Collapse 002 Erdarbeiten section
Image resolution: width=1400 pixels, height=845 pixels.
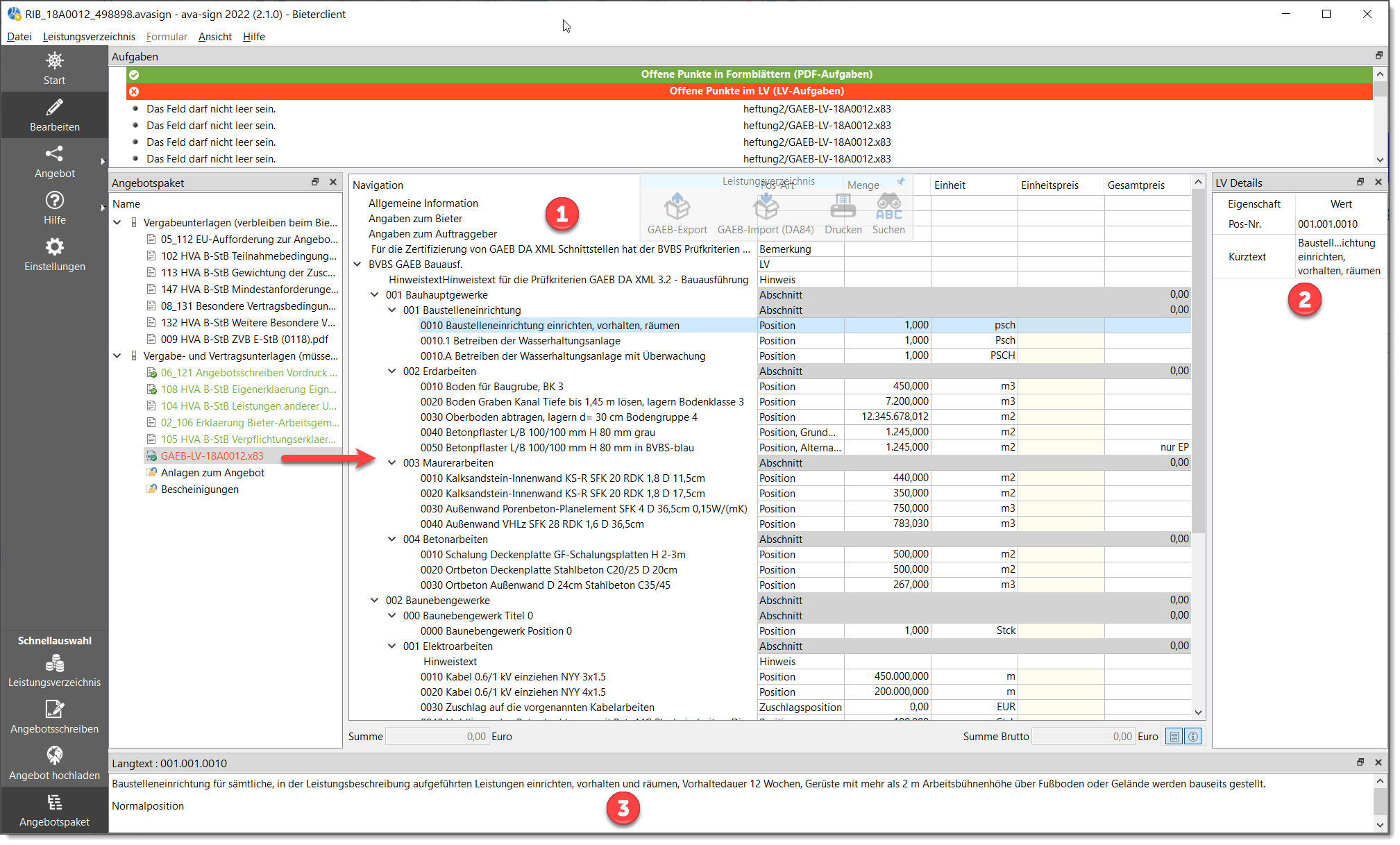(392, 371)
